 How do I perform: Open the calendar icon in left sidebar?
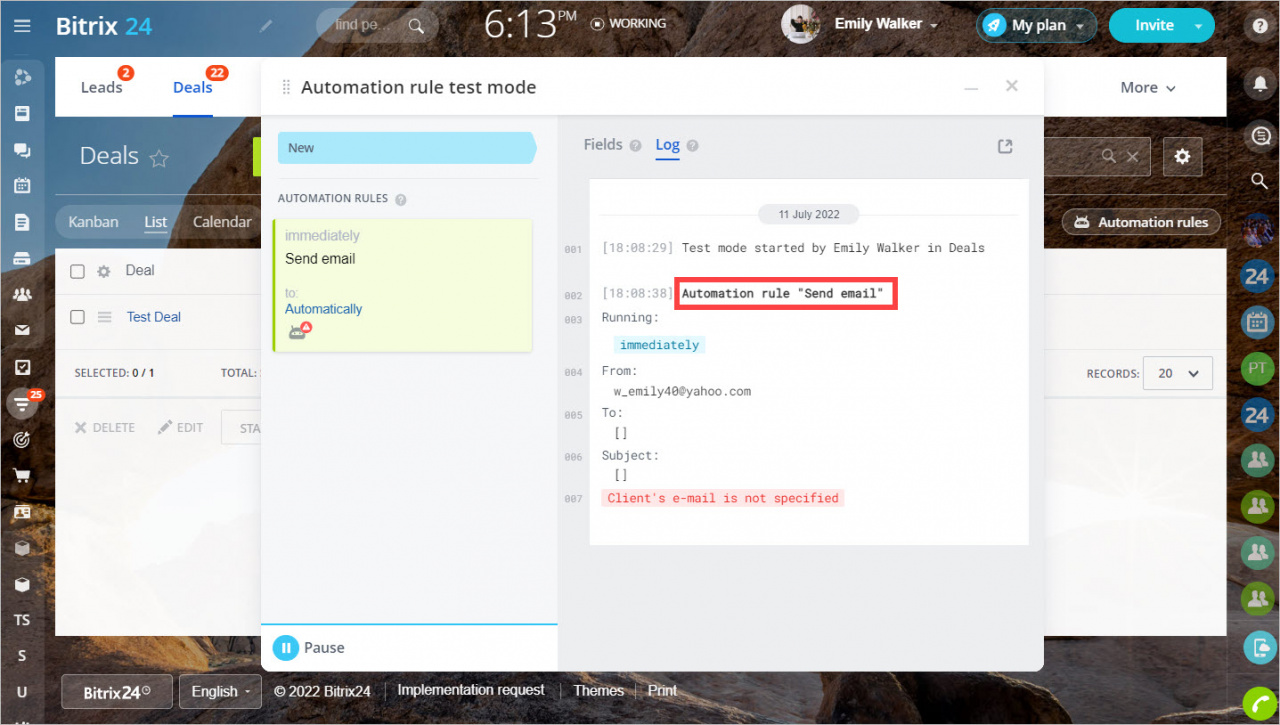coord(22,185)
